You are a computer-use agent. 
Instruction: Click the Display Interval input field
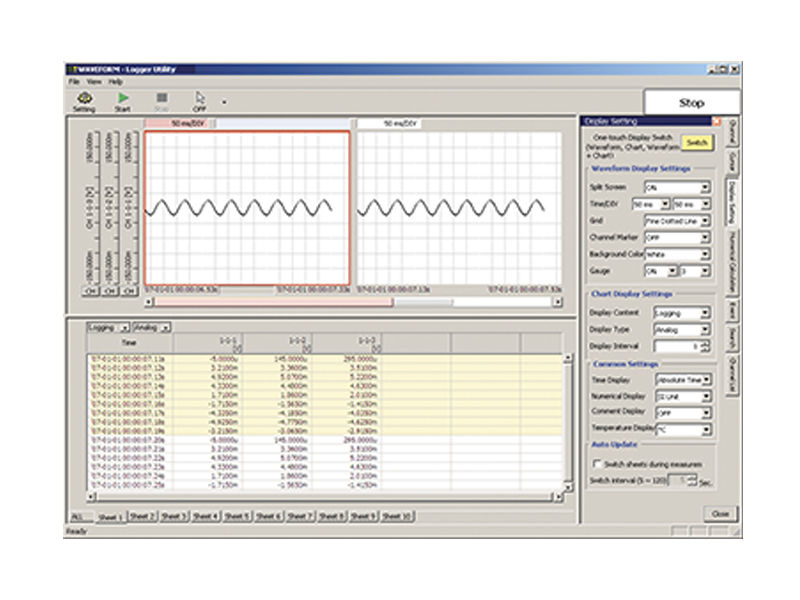[678, 346]
